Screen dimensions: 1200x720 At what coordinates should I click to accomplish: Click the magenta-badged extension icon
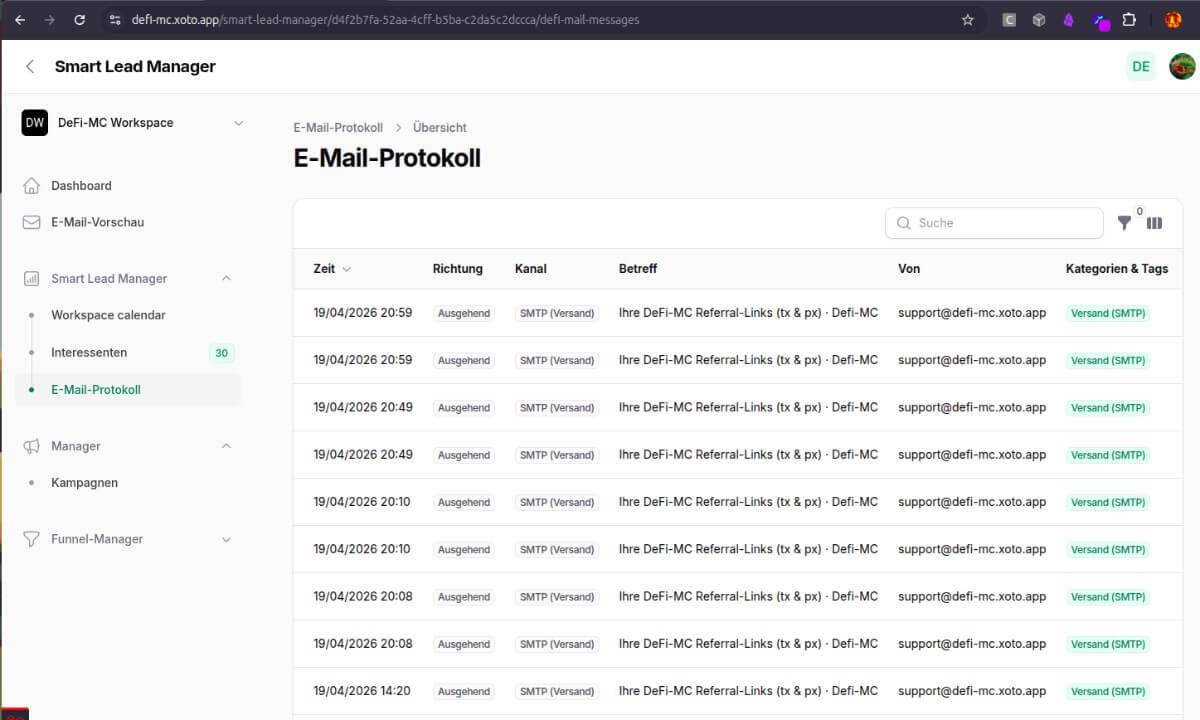[1101, 20]
